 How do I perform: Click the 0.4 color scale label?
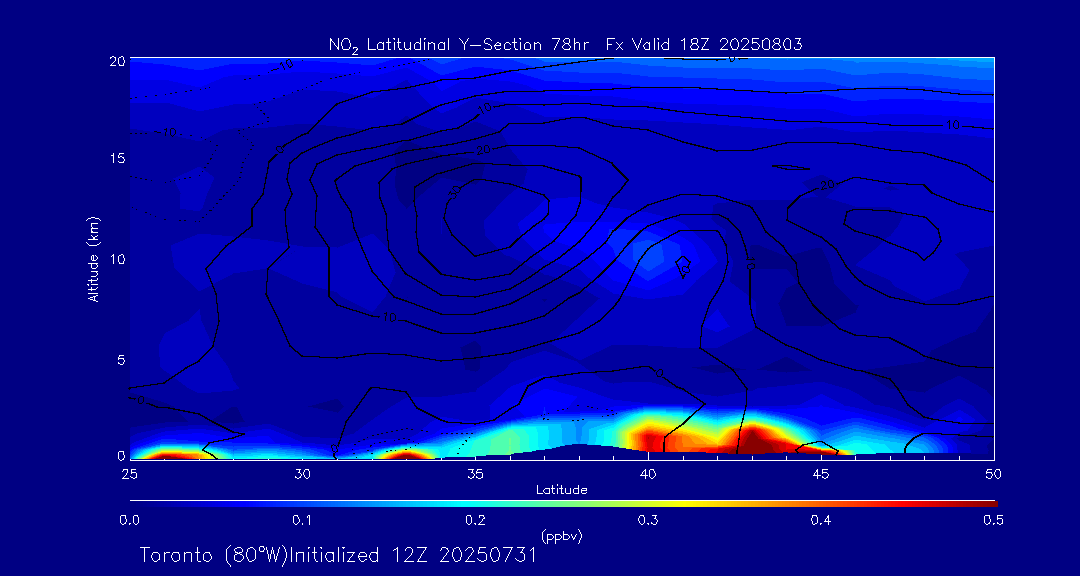coord(821,520)
